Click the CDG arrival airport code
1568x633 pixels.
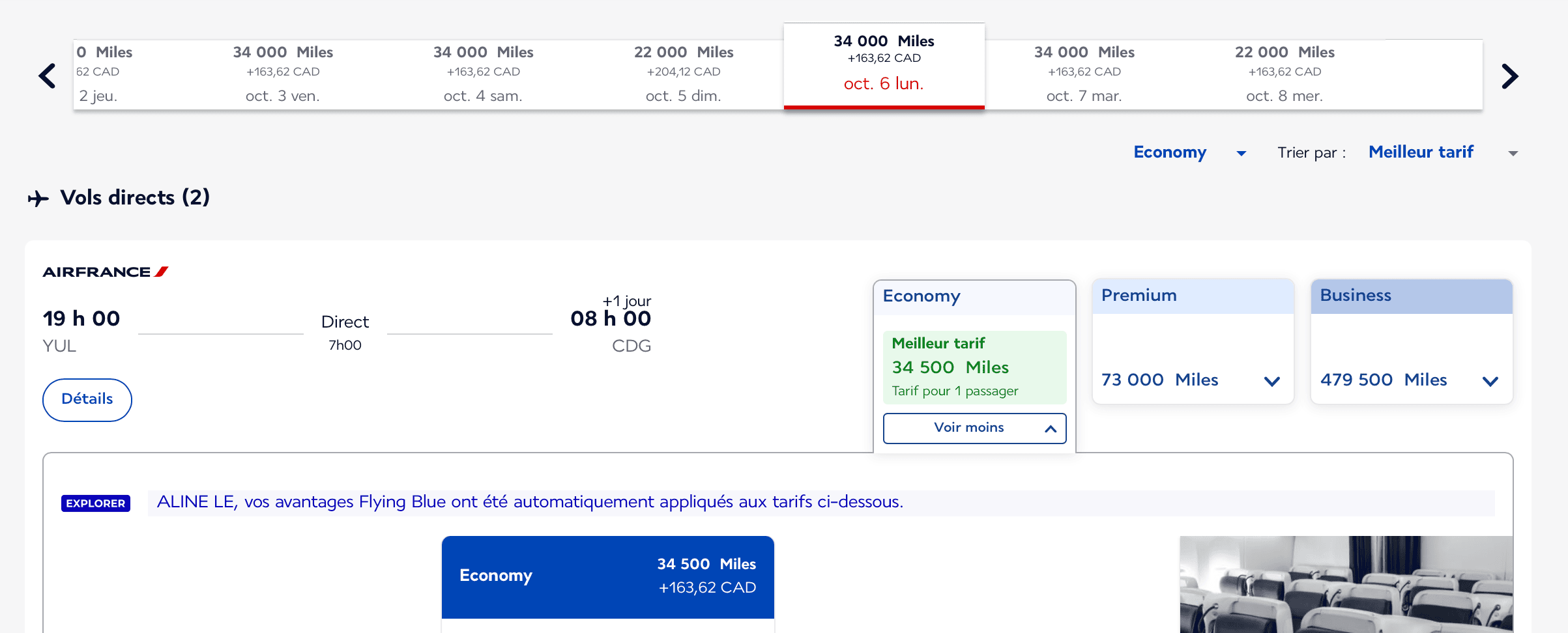point(632,346)
